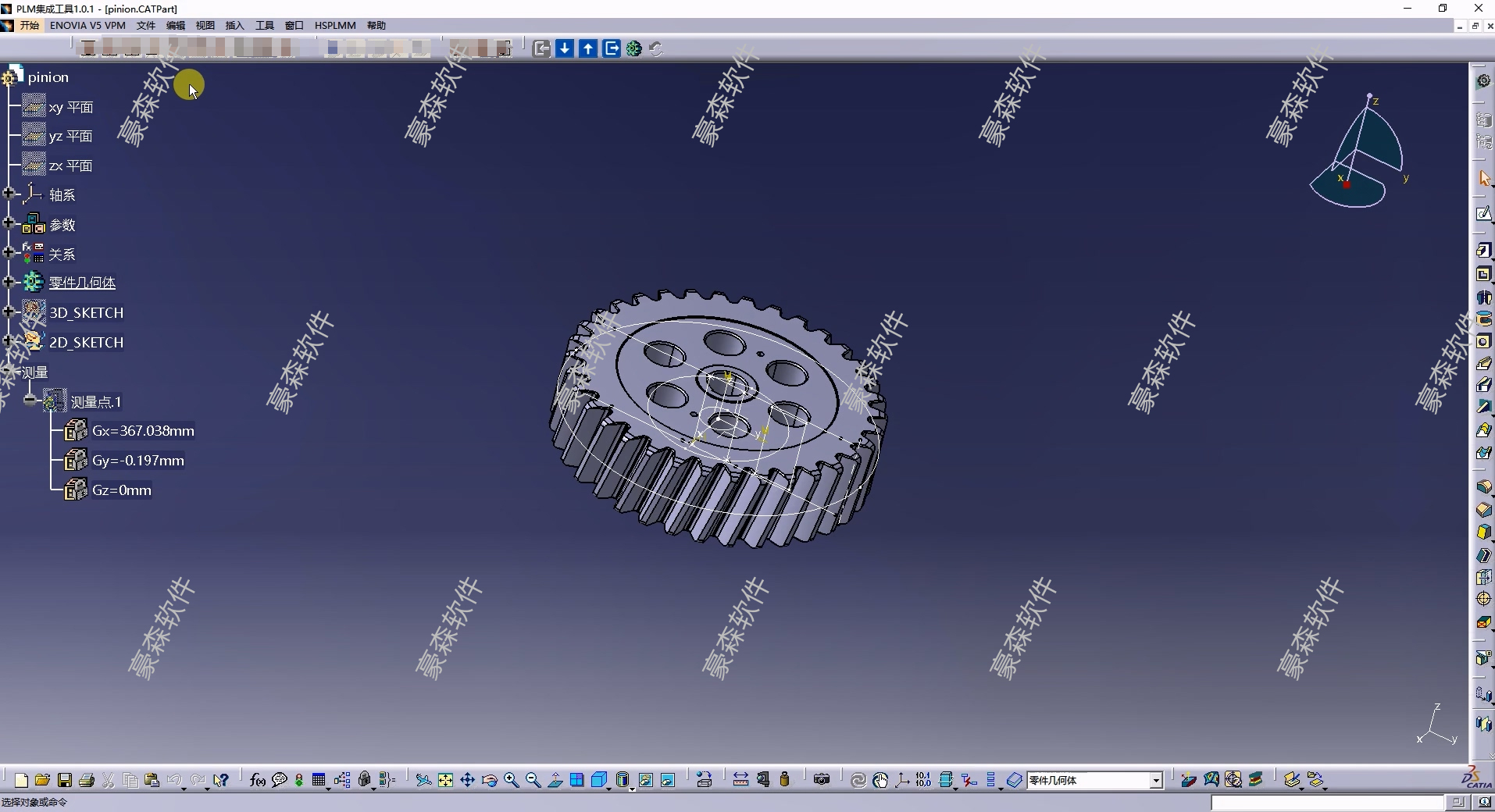Select the xy 平面 plane
Viewport: 1495px width, 812px height.
click(70, 107)
